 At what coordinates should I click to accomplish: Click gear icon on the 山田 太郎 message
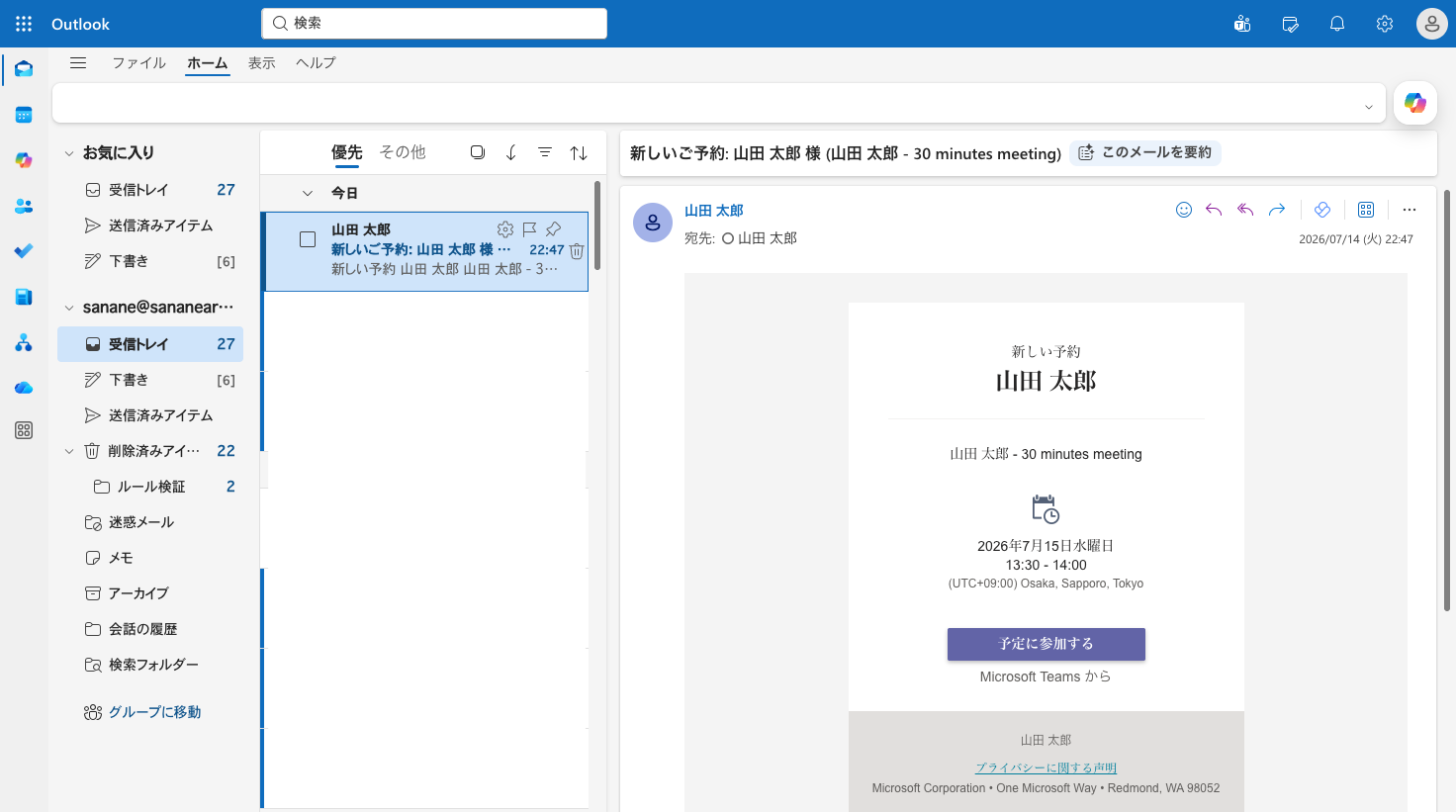tap(505, 229)
